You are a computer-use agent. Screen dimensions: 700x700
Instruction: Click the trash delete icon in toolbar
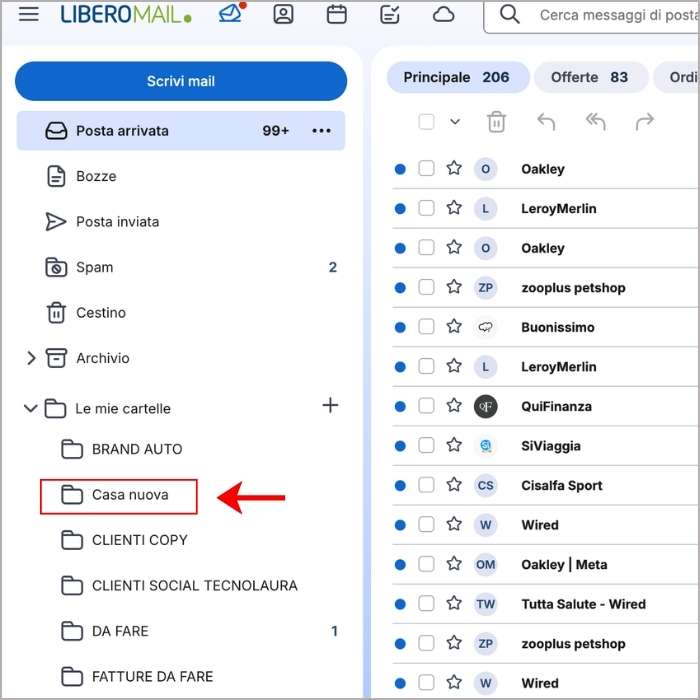(496, 121)
